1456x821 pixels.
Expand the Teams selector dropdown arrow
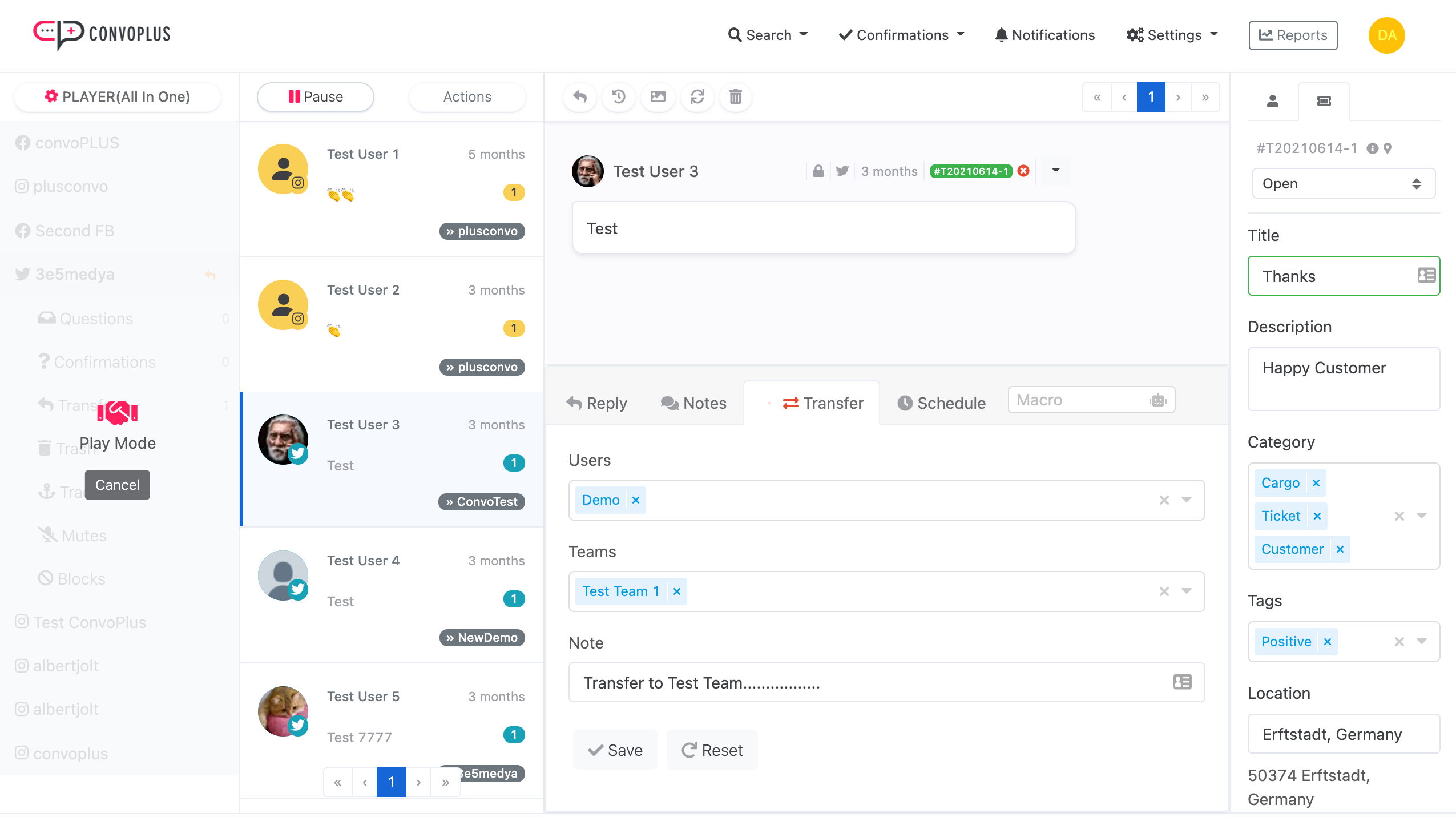(1187, 591)
